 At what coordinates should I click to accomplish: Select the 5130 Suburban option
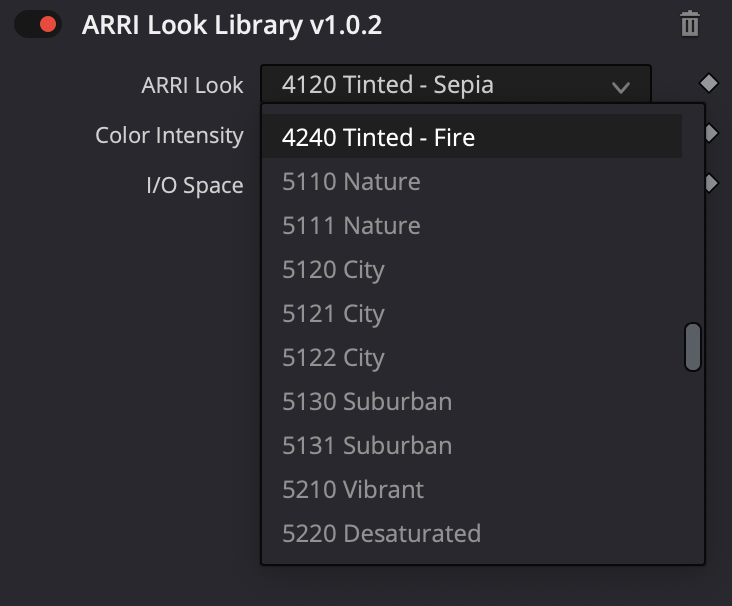pyautogui.click(x=472, y=401)
